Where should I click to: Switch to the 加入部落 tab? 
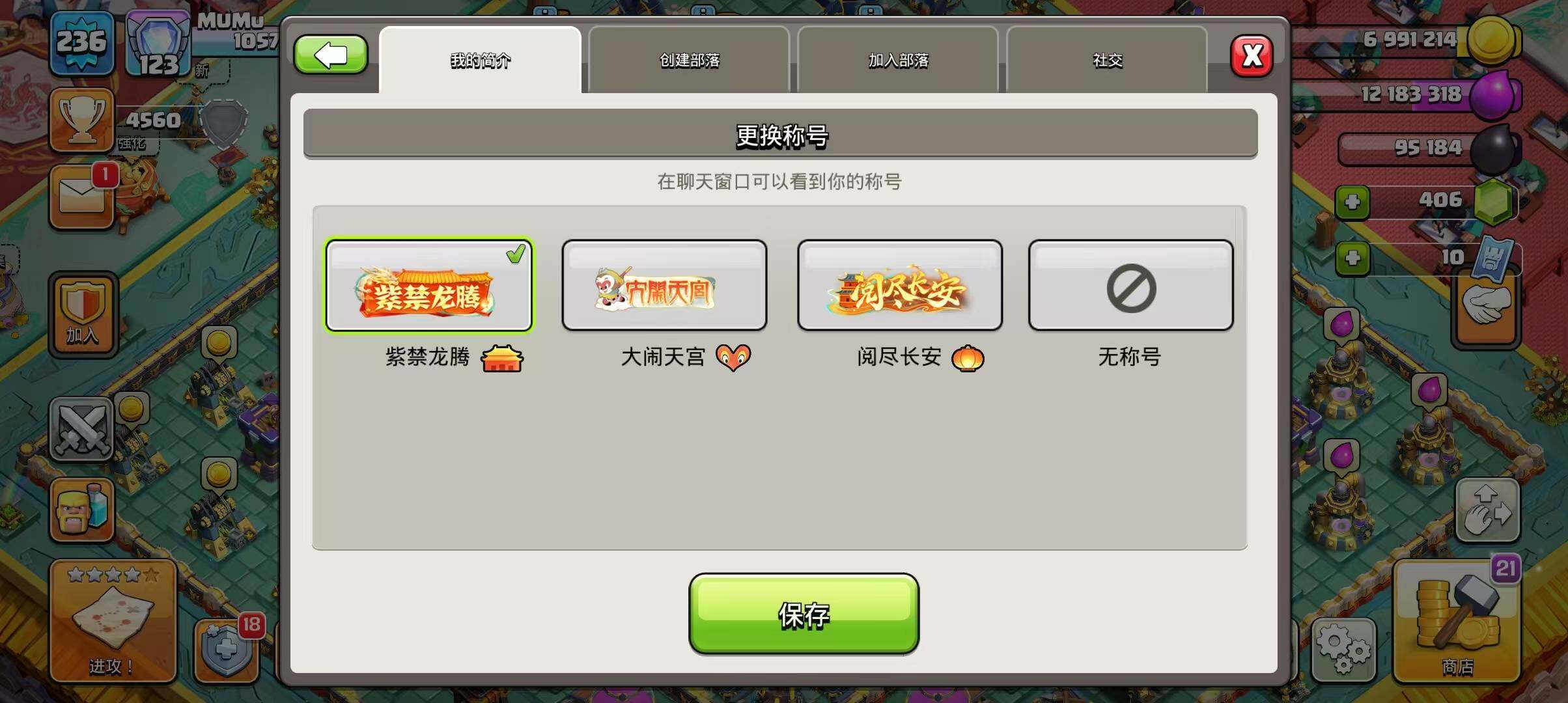[x=898, y=60]
